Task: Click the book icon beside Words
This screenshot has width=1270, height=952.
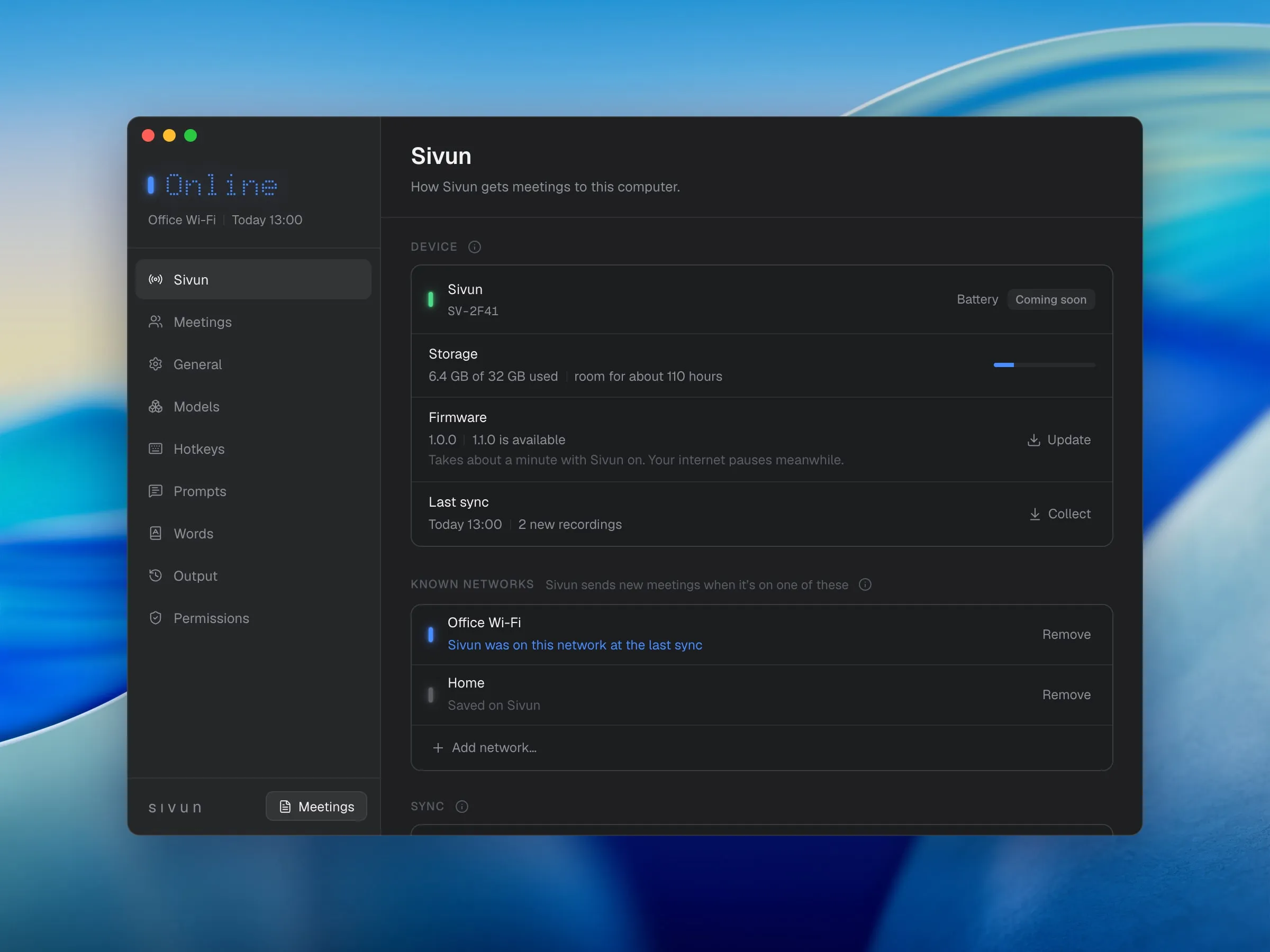Action: tap(156, 534)
